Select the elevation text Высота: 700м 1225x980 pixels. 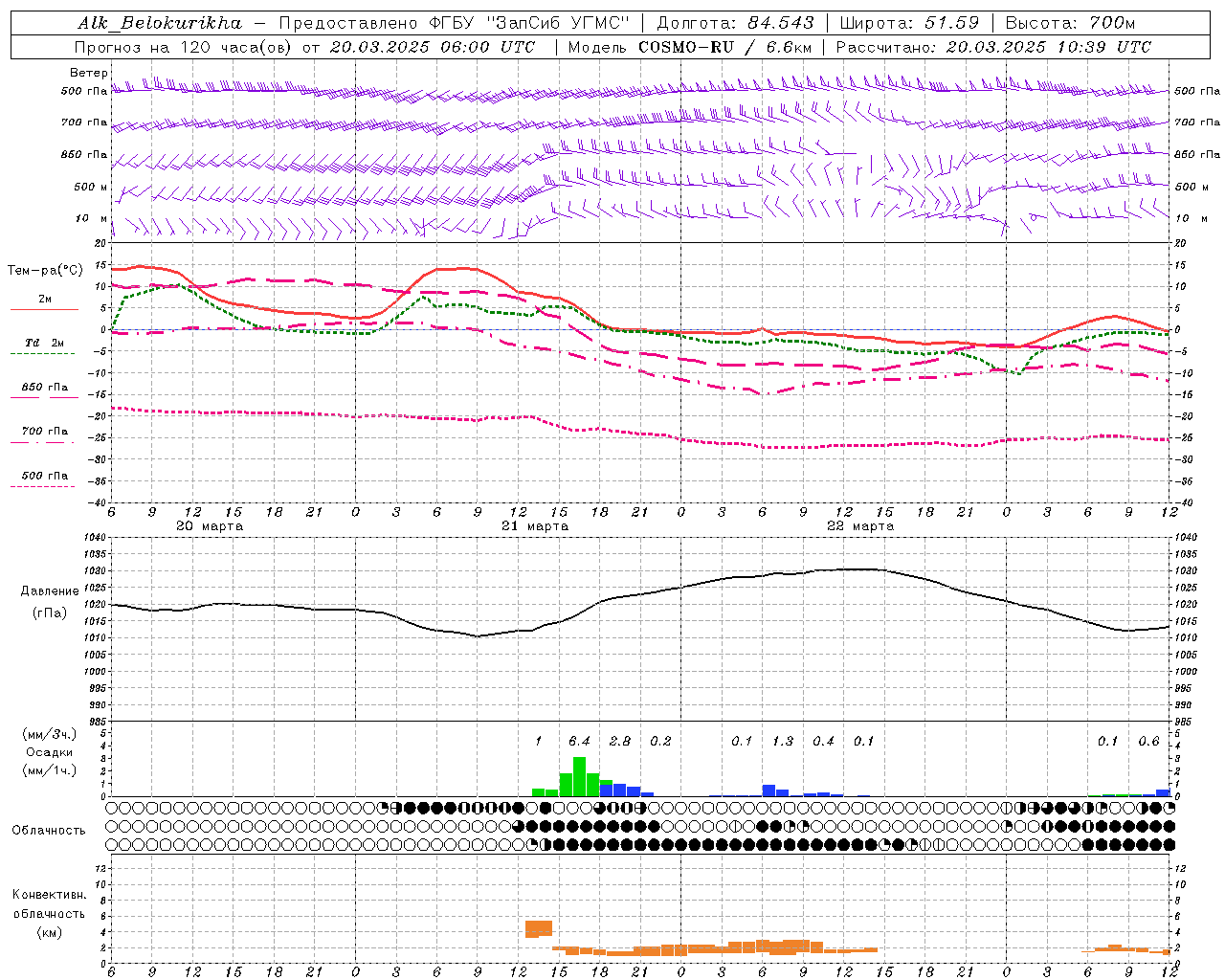point(1070,23)
